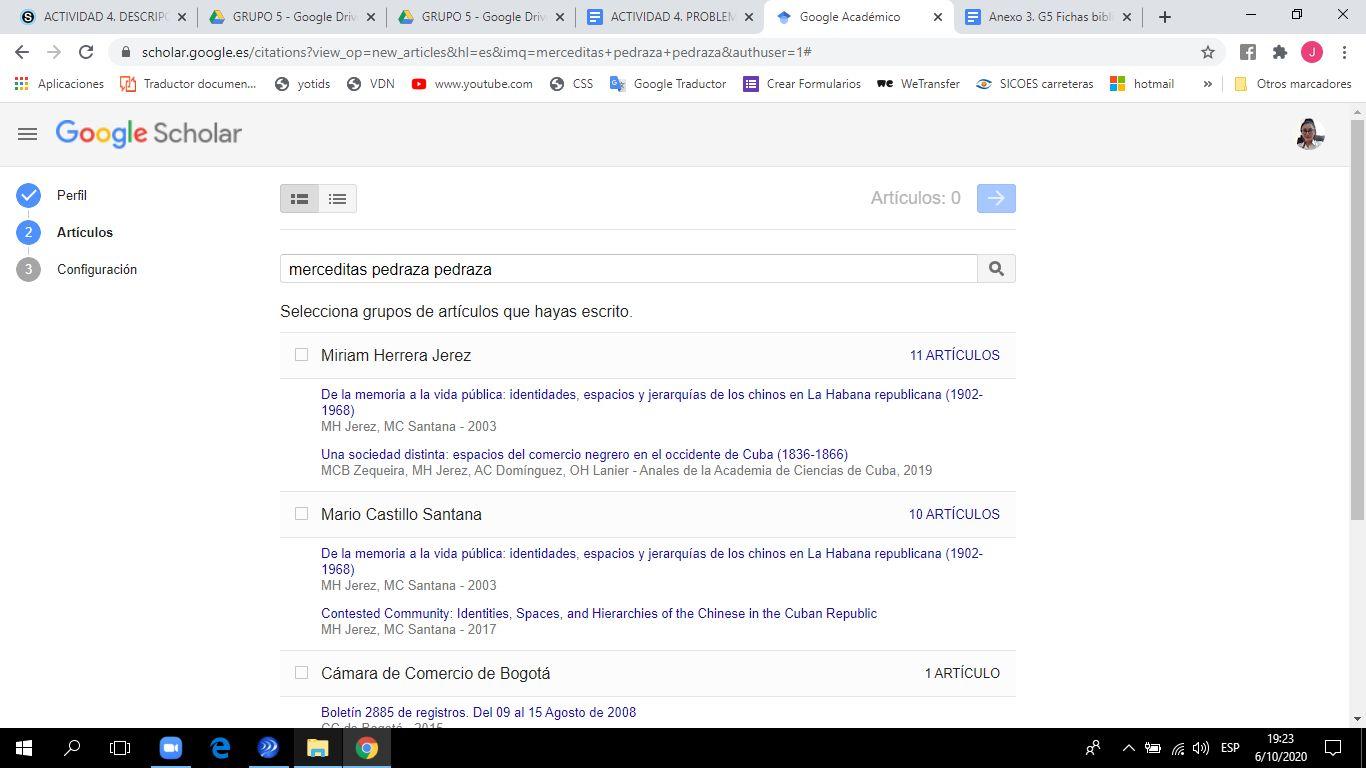Open the Perfil step
The width and height of the screenshot is (1366, 768).
tap(72, 195)
